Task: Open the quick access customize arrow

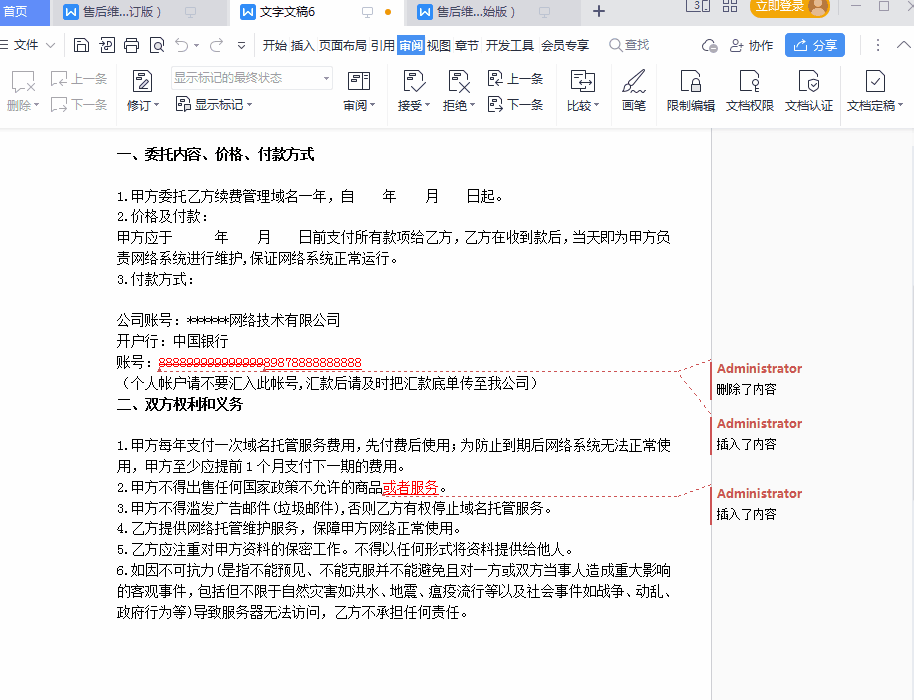Action: point(241,45)
